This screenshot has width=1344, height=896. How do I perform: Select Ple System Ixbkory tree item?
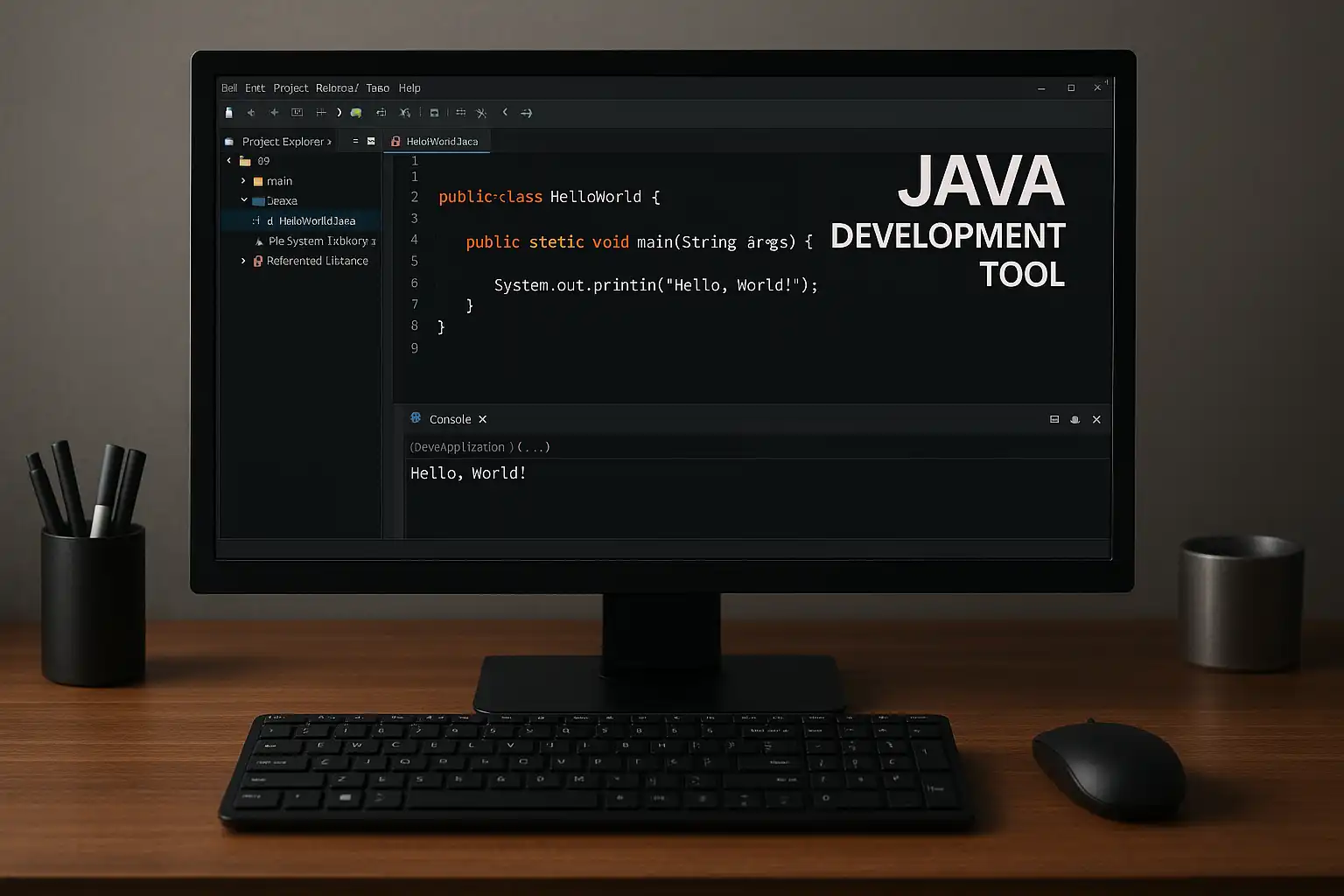pos(318,241)
